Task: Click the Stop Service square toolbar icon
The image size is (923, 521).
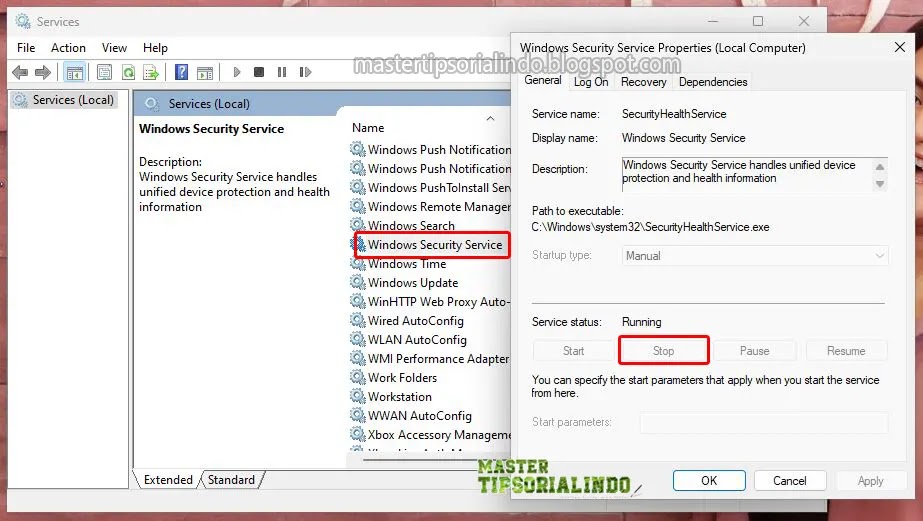Action: [x=258, y=72]
